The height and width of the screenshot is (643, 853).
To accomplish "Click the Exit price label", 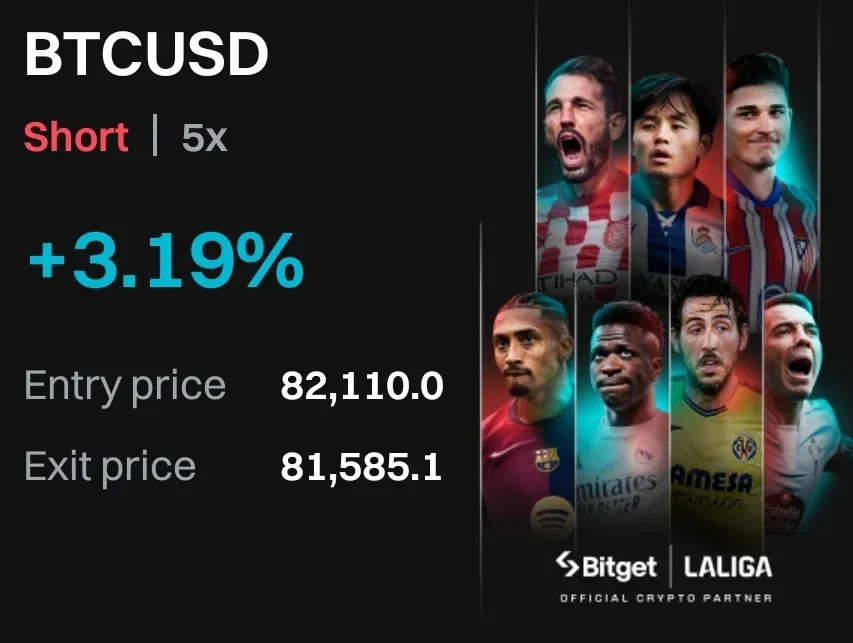I will pos(110,466).
